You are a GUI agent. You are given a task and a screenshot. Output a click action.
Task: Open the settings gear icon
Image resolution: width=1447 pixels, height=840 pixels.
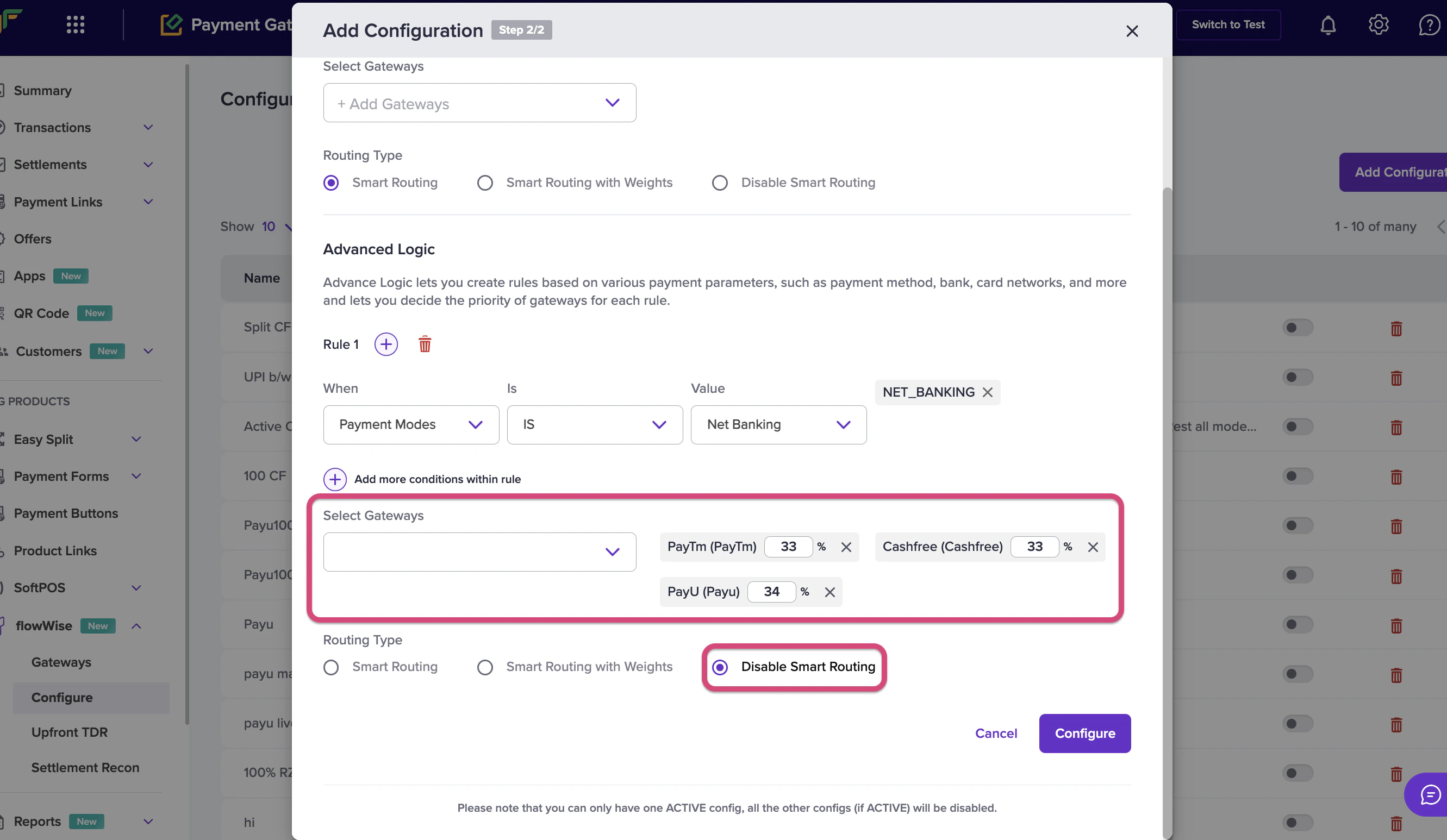pyautogui.click(x=1378, y=25)
